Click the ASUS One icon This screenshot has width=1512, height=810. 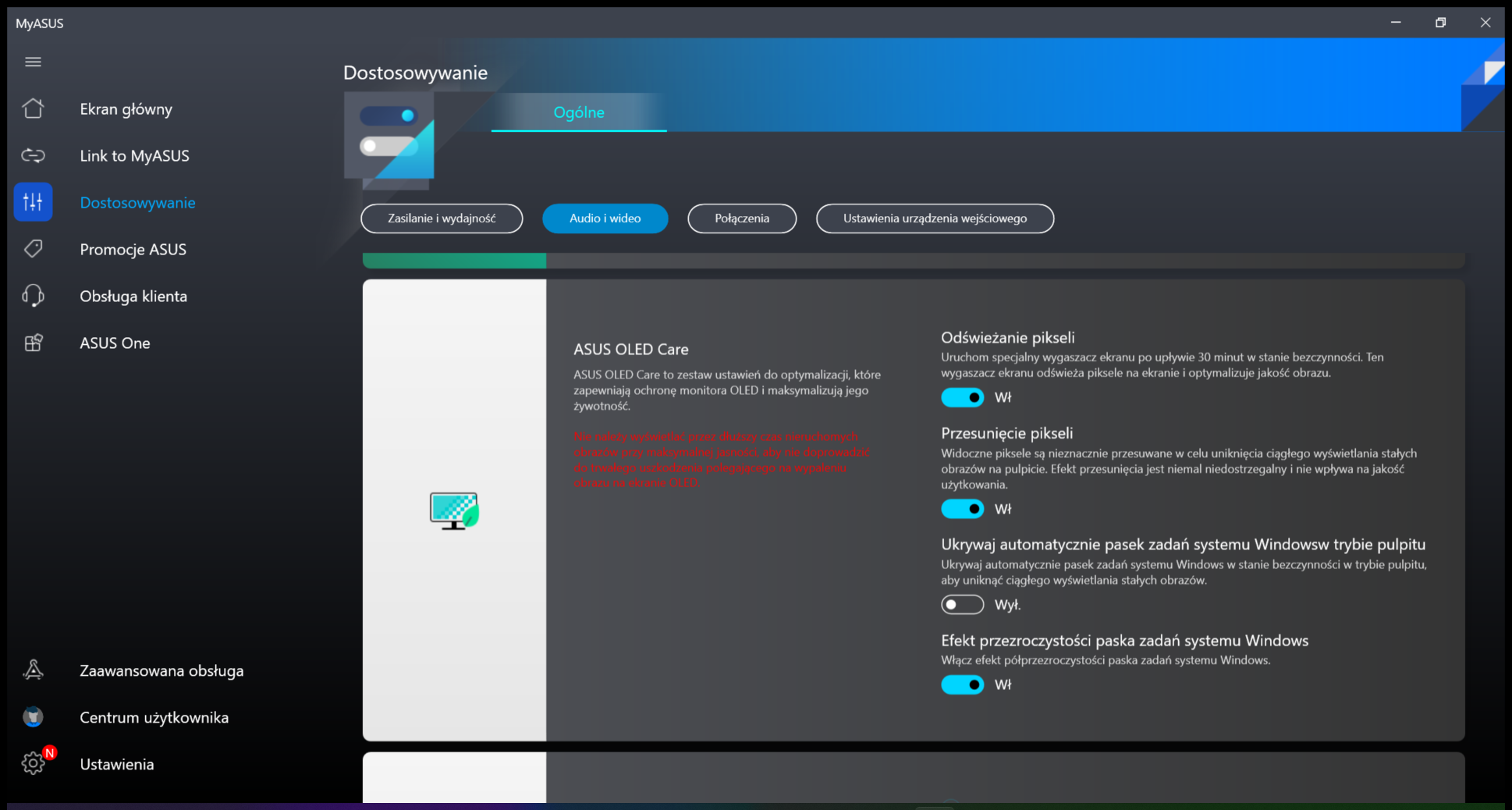(33, 343)
